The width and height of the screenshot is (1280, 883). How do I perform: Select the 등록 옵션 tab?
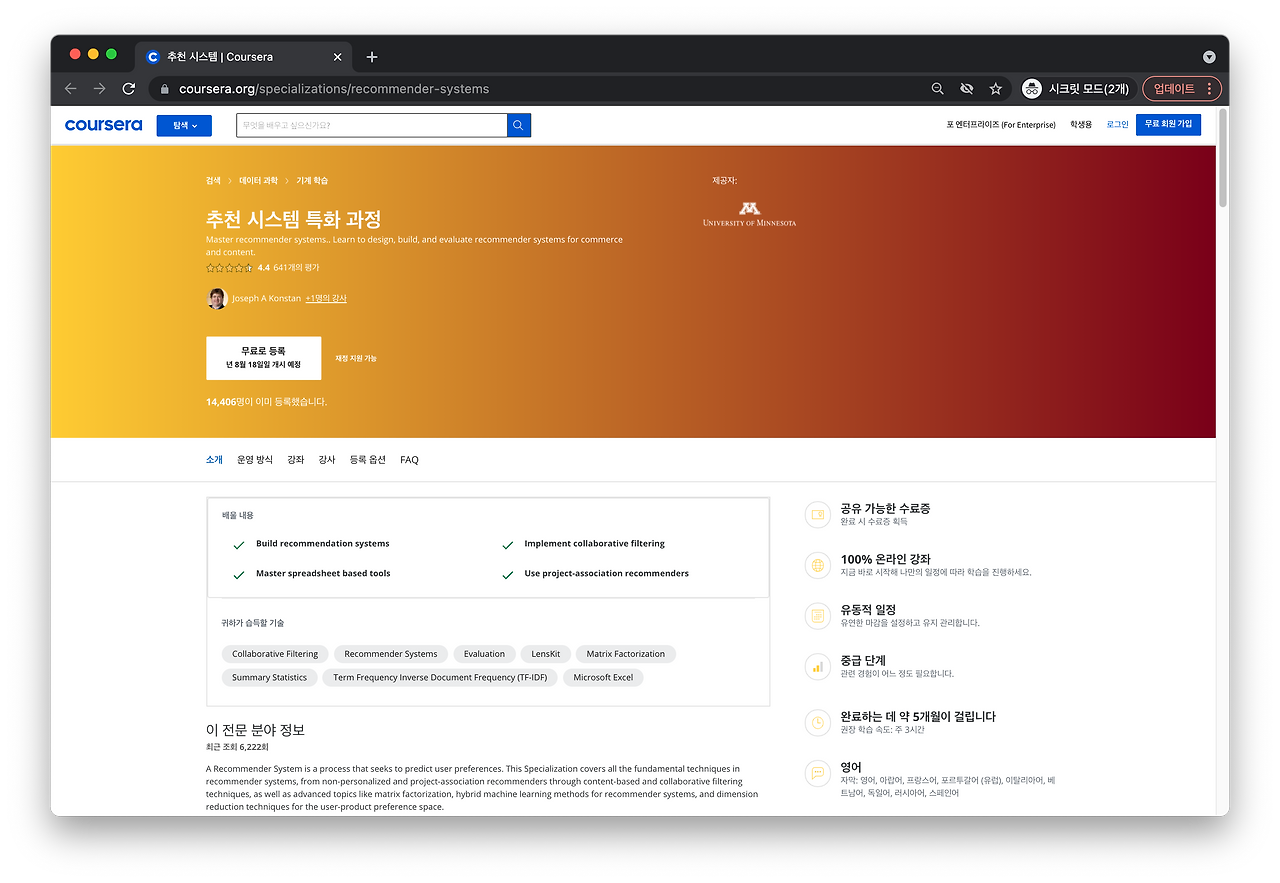367,460
